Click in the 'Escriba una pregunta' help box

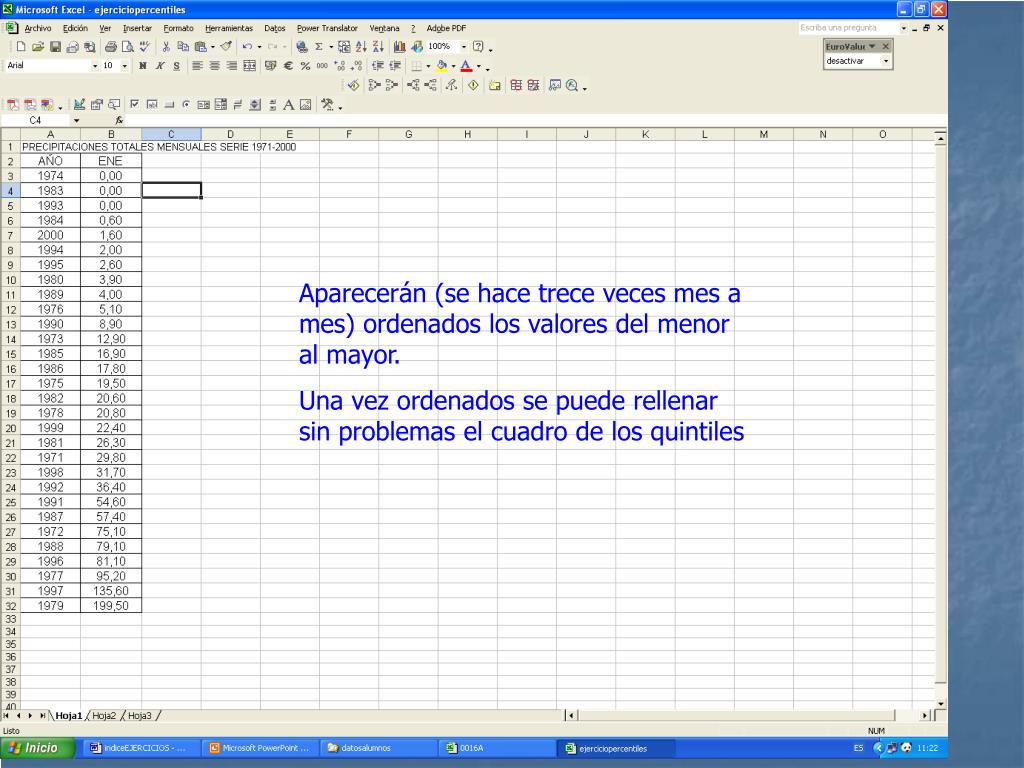click(849, 28)
